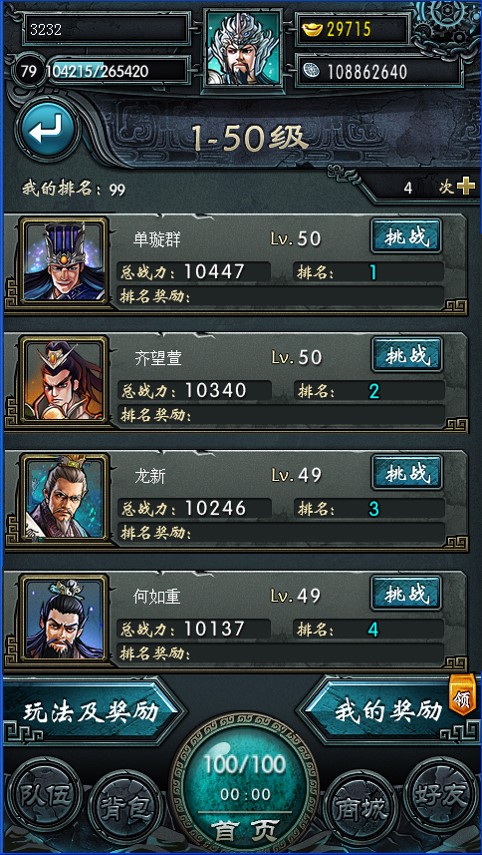View 龙新 portrait thumbnail
This screenshot has height=855, width=482.
[x=64, y=498]
